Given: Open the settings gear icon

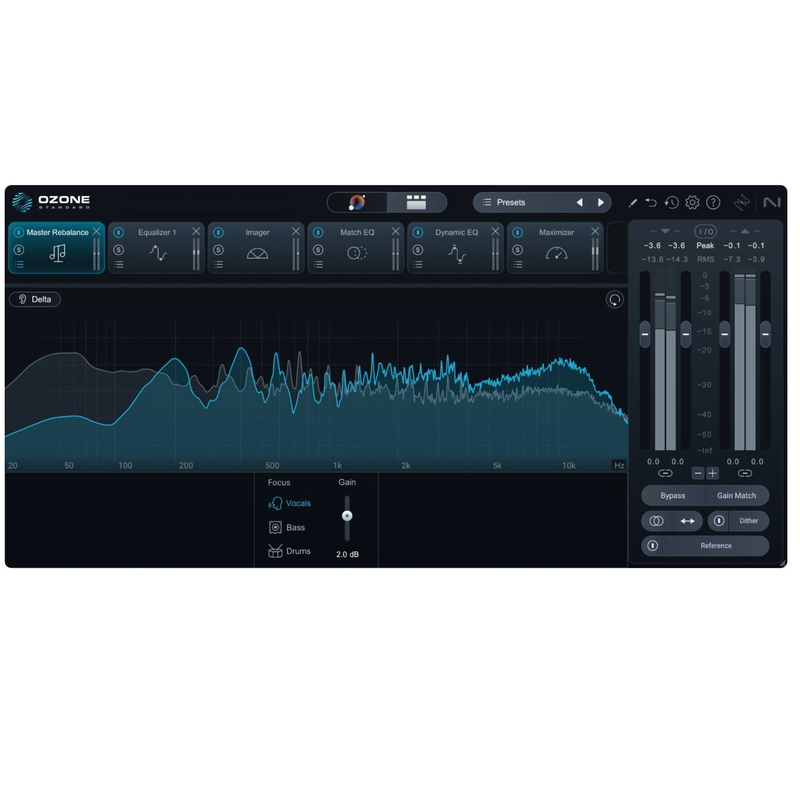Looking at the screenshot, I should tap(692, 202).
